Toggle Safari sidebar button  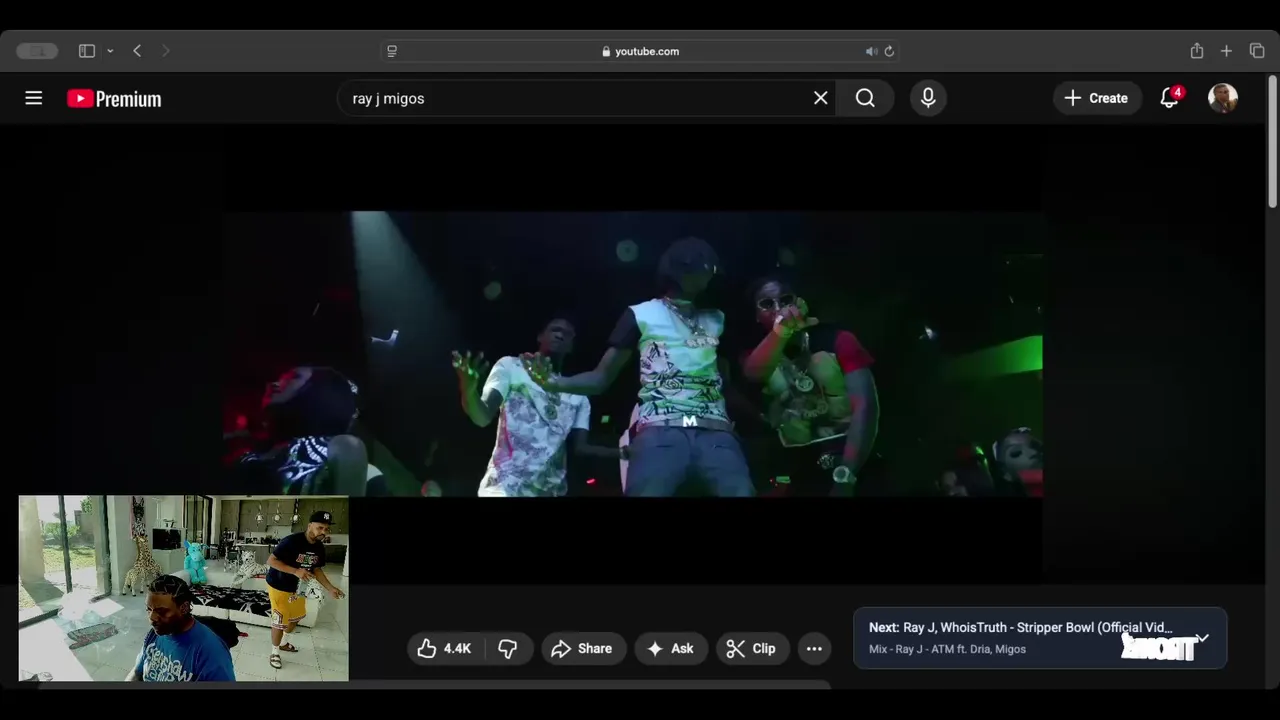[x=87, y=51]
